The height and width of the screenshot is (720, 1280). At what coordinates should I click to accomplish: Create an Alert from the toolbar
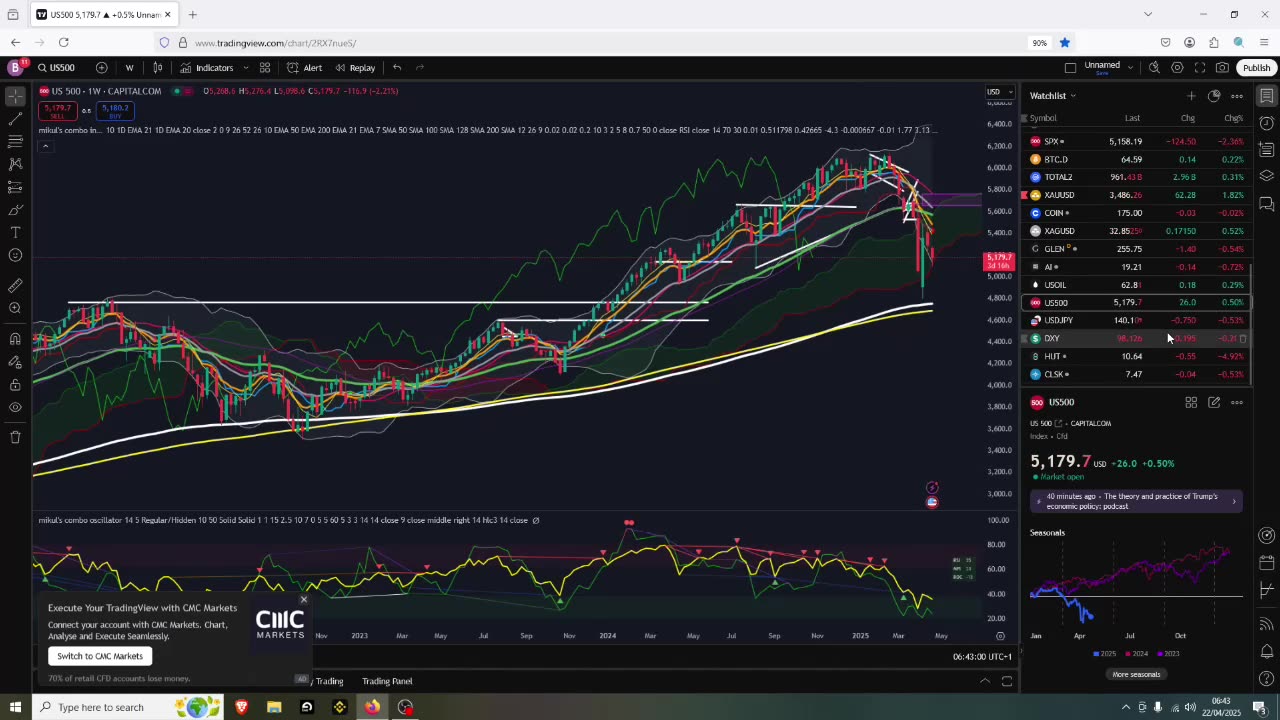(x=305, y=68)
